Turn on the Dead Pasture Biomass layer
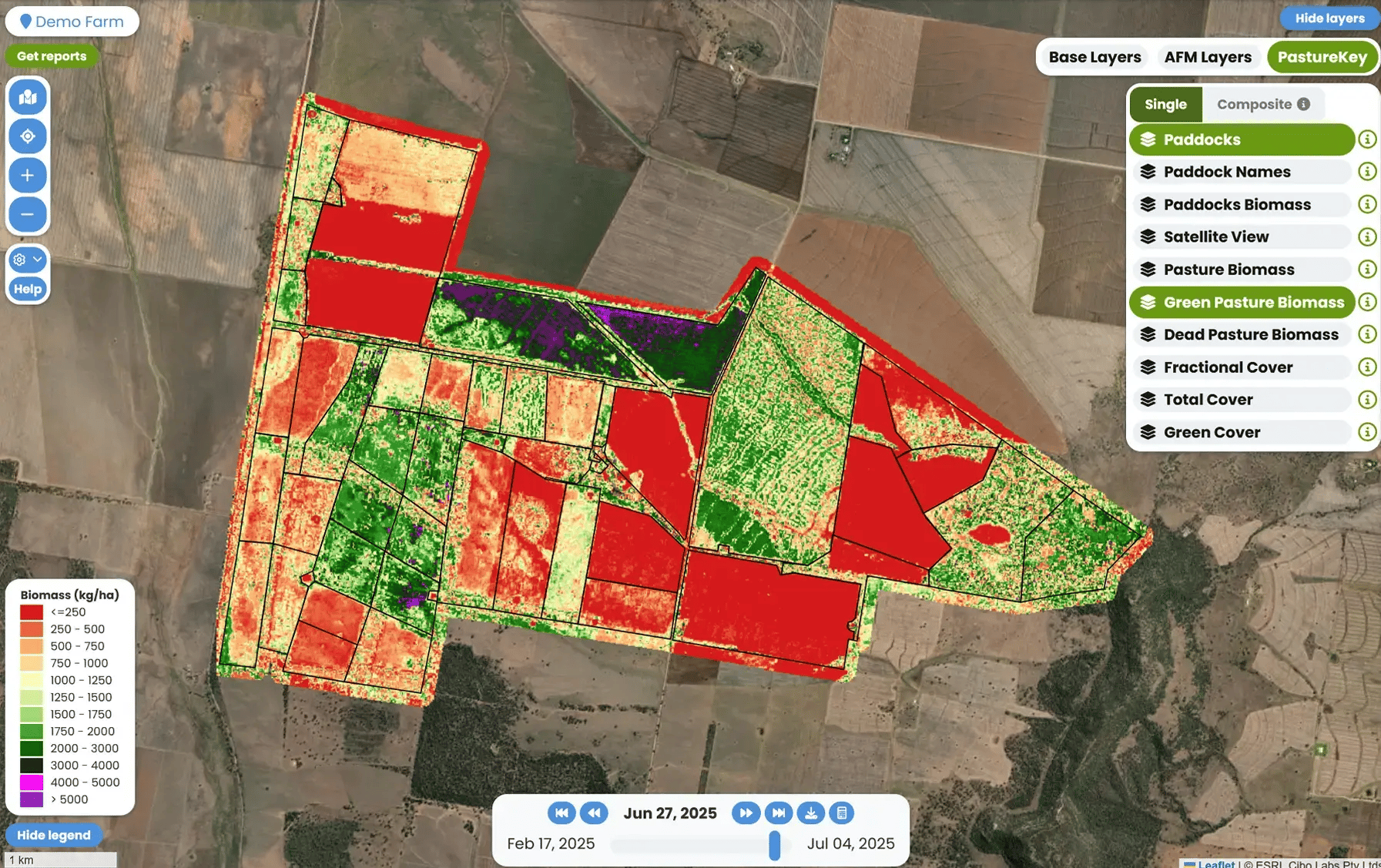This screenshot has width=1381, height=868. click(x=1241, y=335)
